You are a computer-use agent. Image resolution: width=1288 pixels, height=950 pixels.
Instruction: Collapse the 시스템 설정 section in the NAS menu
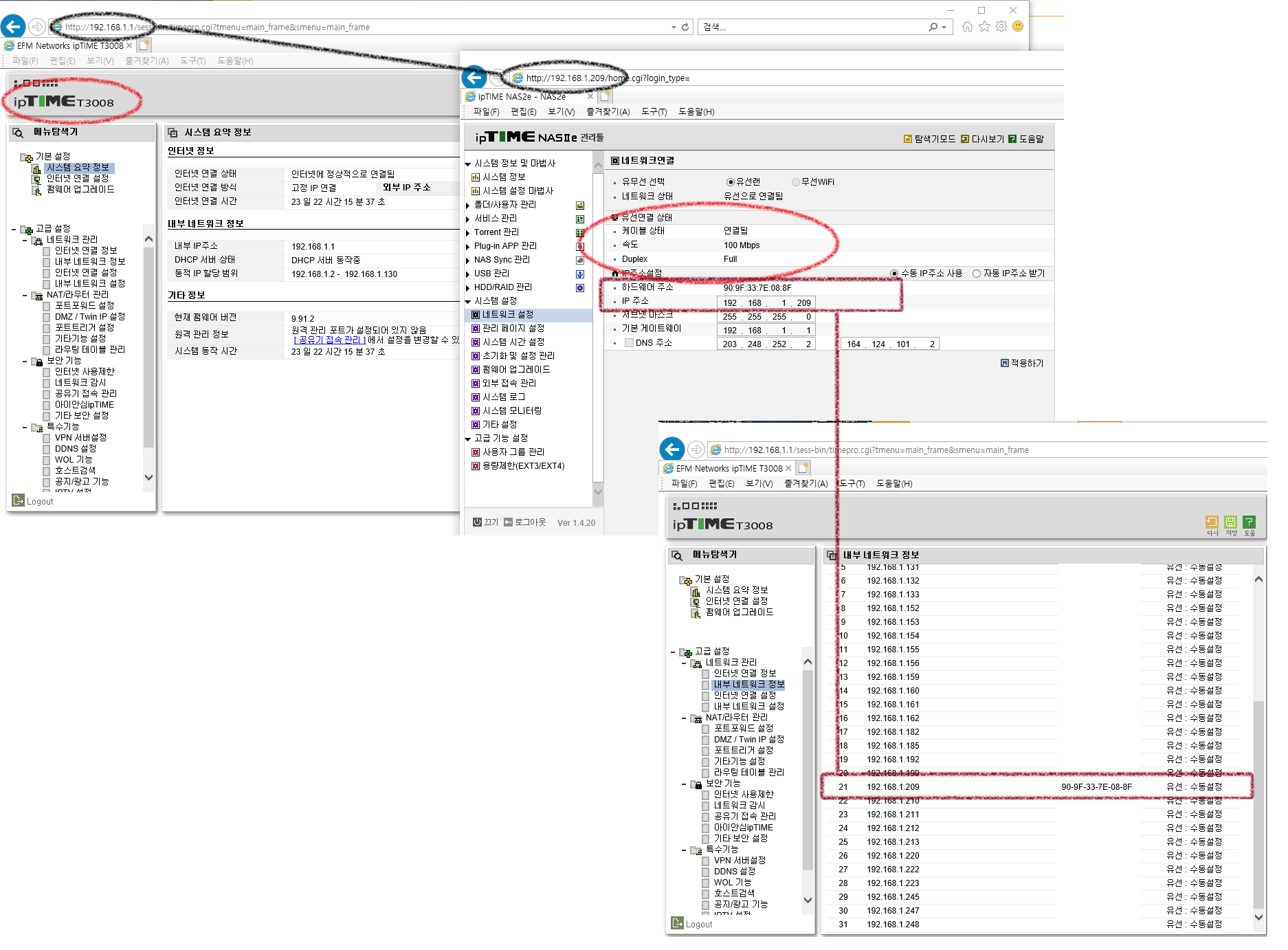pos(468,301)
